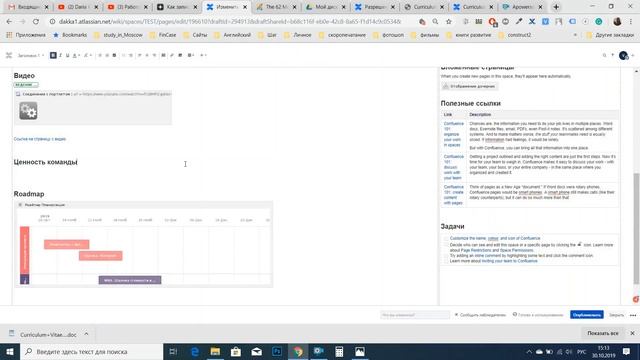
Task: Open the Windows Start menu
Action: [10, 351]
